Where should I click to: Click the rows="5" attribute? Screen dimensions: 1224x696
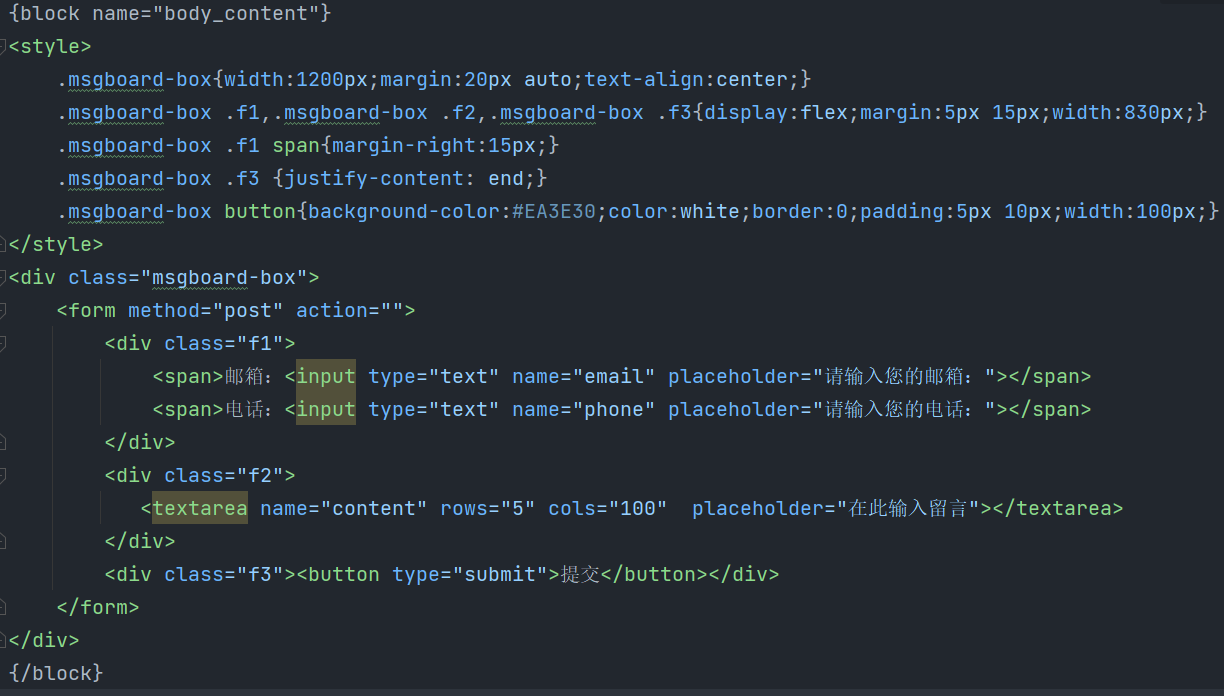pyautogui.click(x=488, y=508)
